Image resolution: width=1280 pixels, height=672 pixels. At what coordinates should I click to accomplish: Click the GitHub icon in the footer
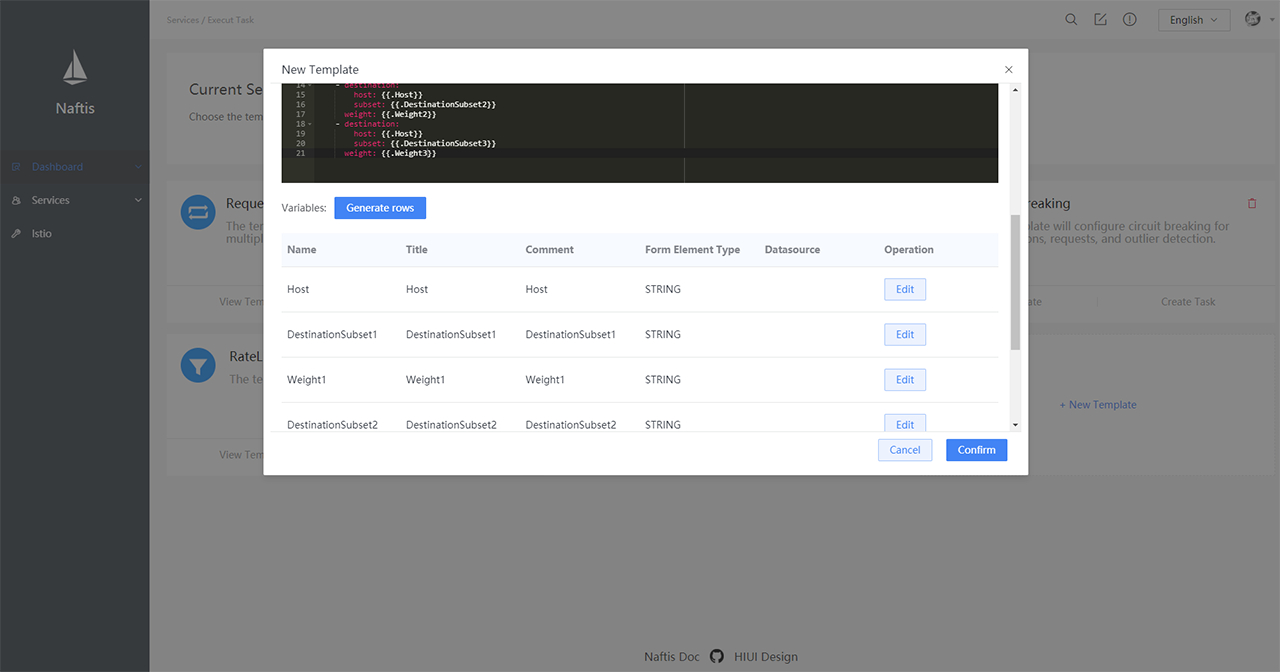716,657
